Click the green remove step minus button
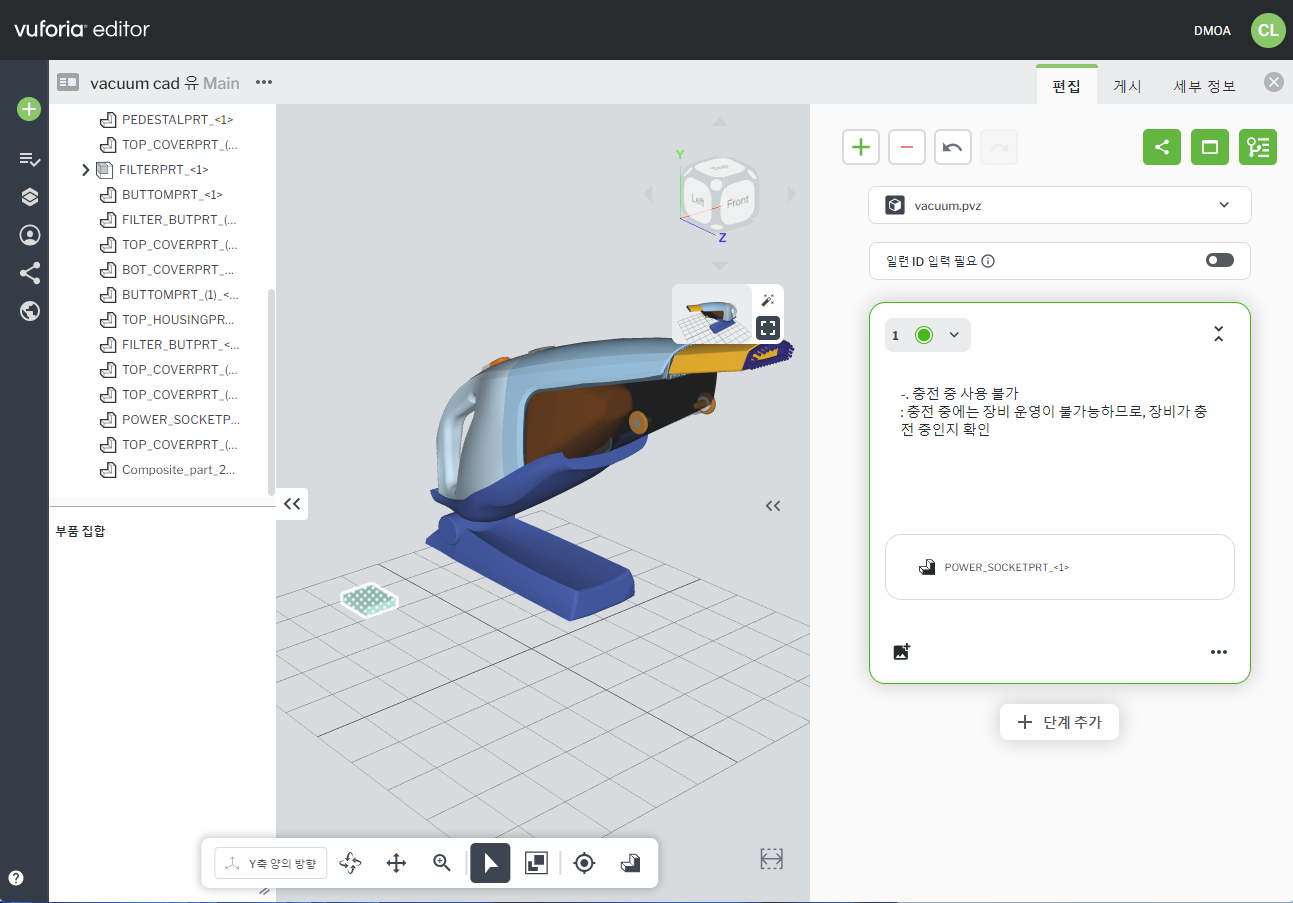 tap(906, 147)
